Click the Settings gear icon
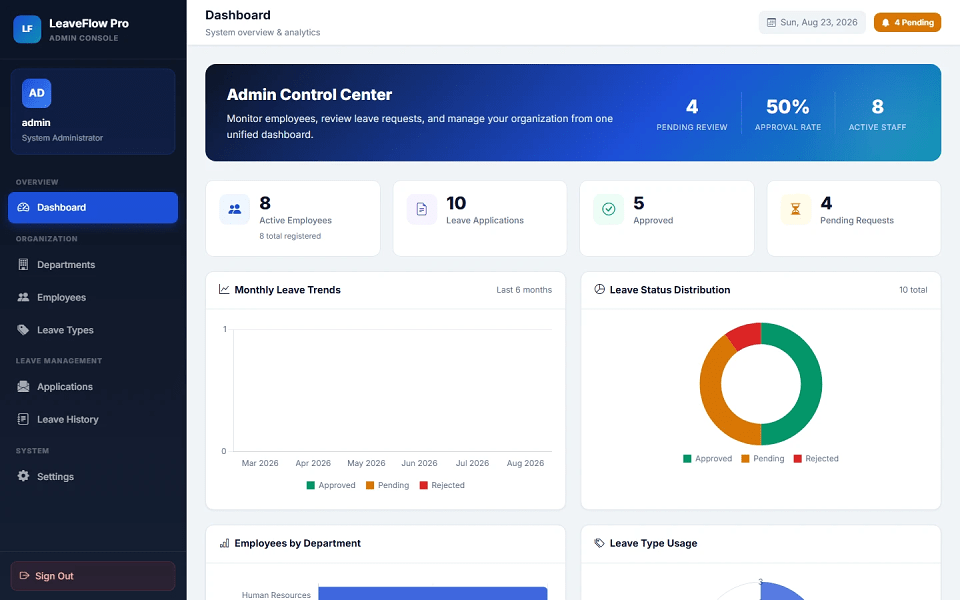Viewport: 960px width, 600px height. 23,476
